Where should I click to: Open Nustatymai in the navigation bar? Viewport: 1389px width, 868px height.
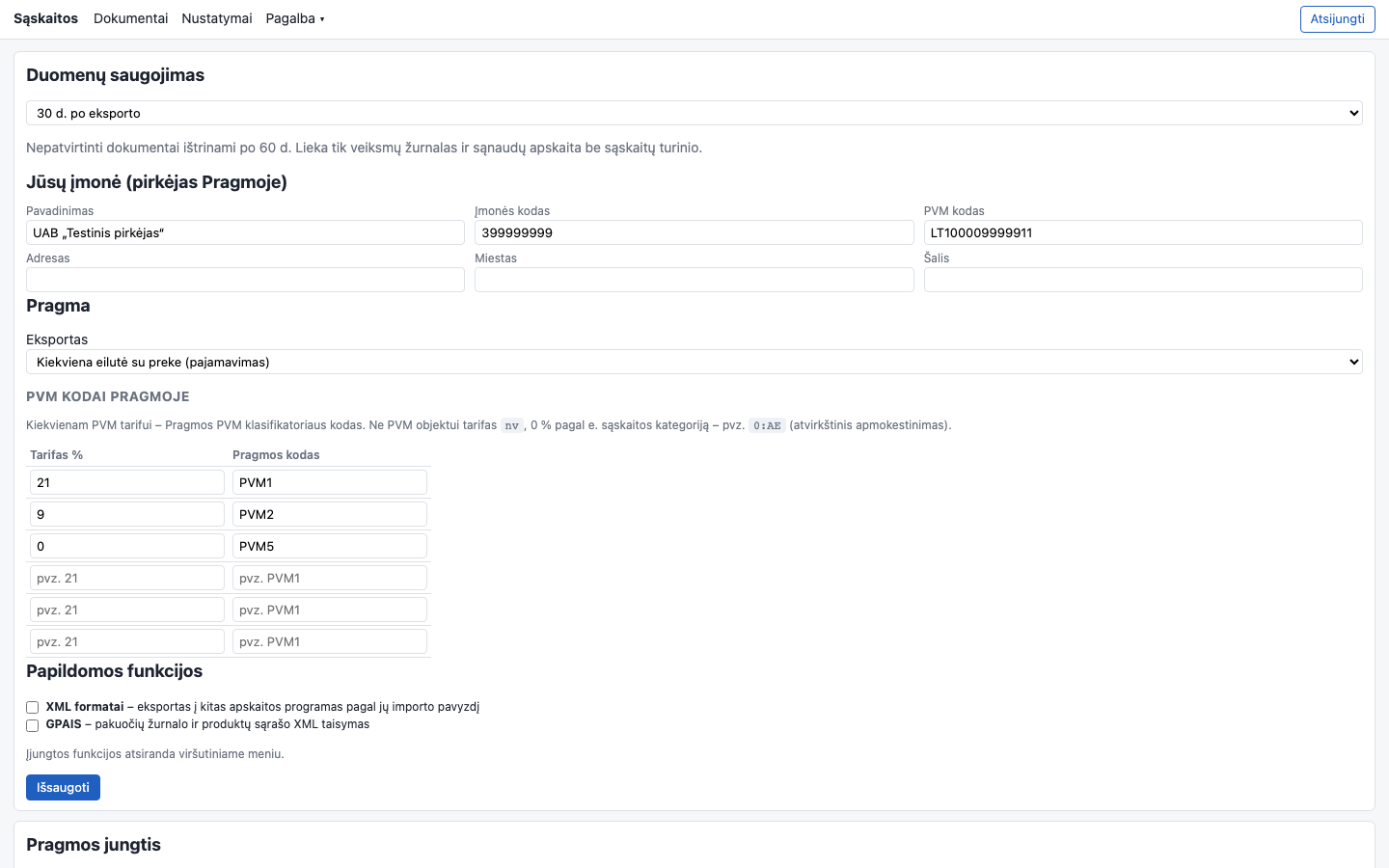[217, 18]
